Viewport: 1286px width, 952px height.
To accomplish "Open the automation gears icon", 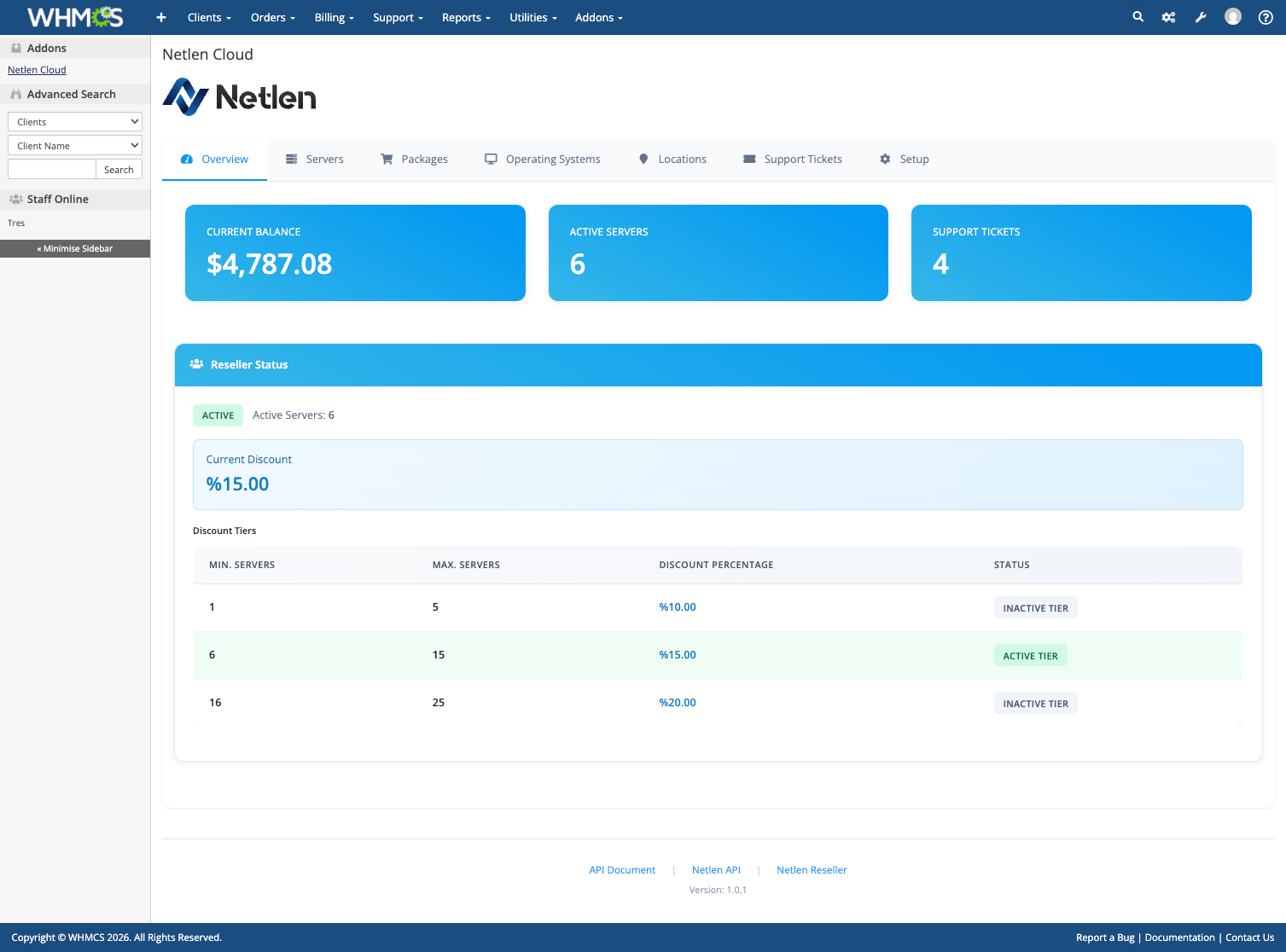I will click(1168, 17).
